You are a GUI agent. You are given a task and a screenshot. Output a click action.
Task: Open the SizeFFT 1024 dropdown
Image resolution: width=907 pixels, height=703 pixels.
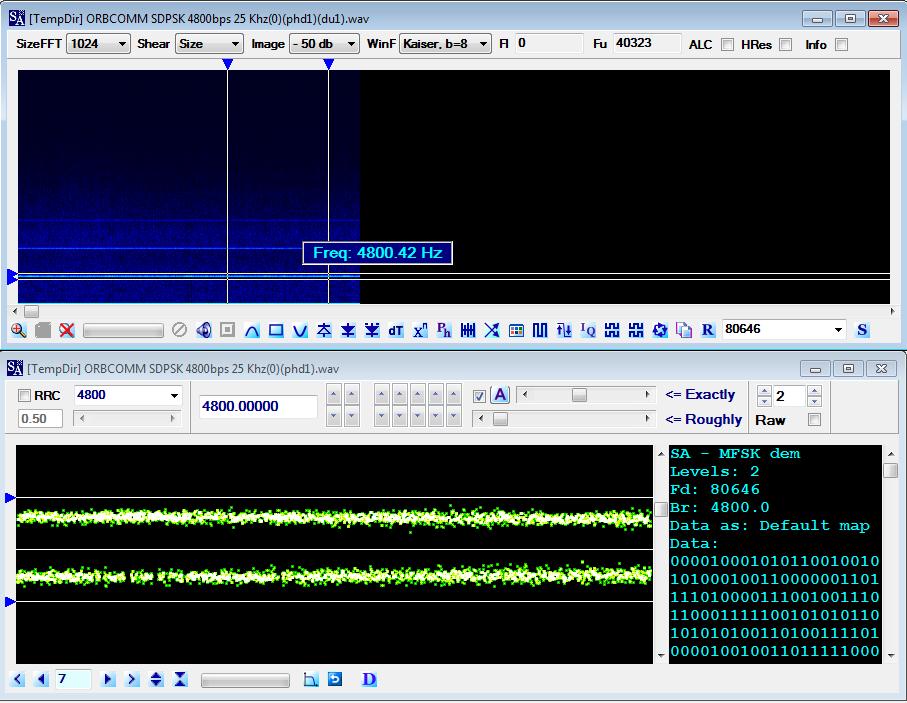122,44
